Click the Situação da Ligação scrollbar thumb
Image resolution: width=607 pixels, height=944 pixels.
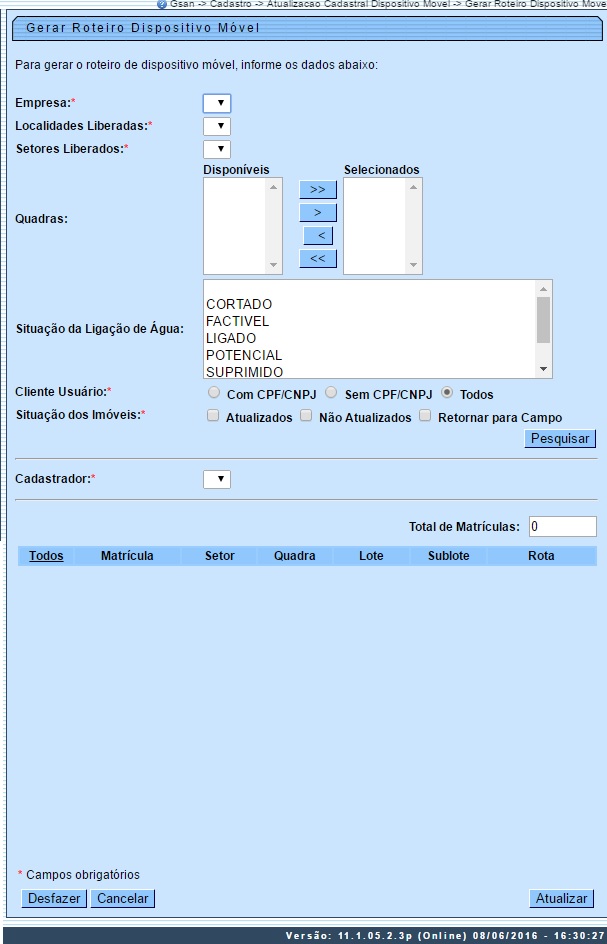point(543,320)
